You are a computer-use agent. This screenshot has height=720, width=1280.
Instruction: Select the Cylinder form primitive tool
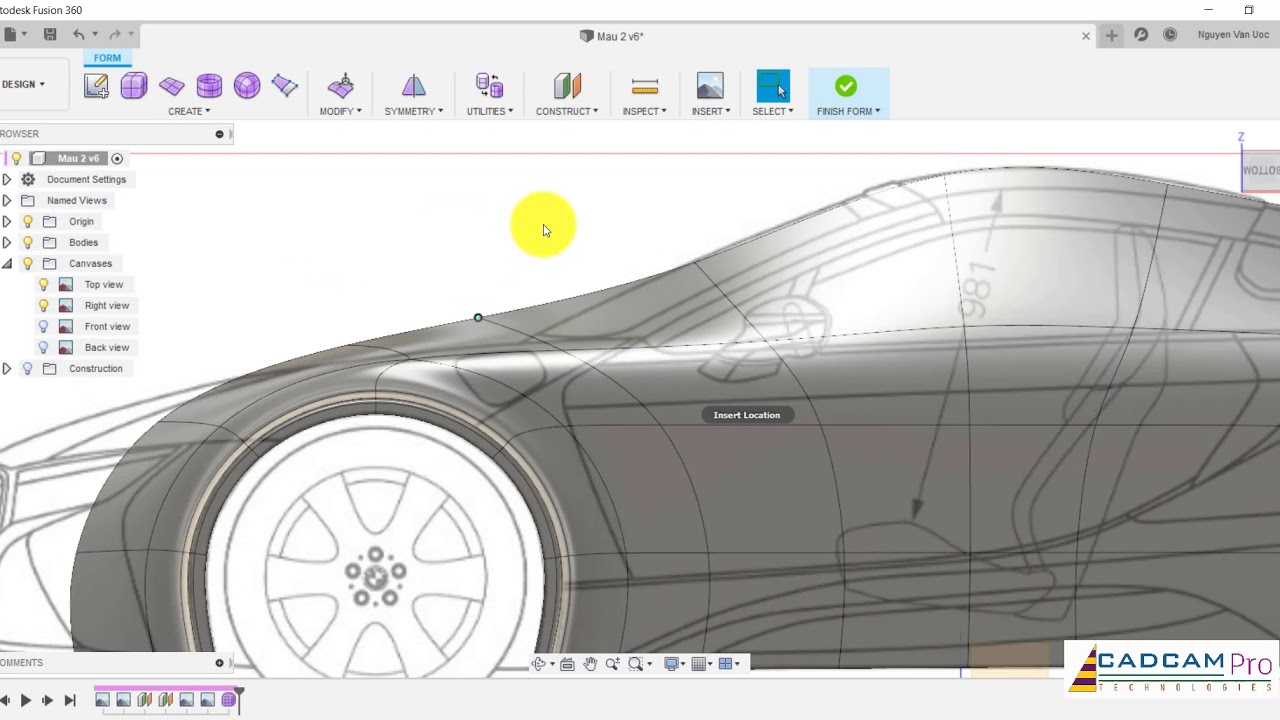tap(209, 86)
